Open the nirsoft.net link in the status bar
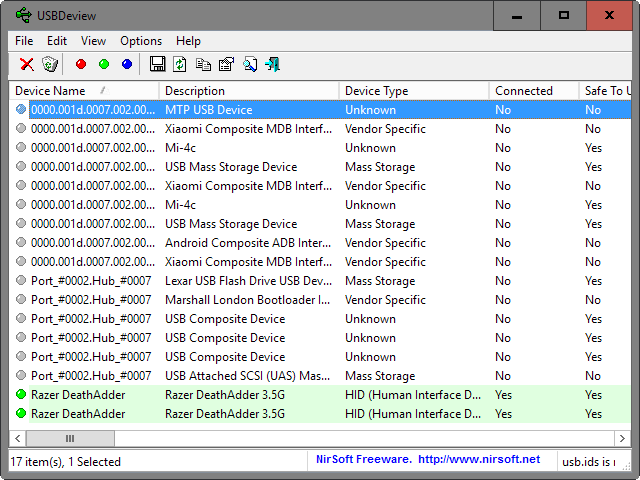 click(x=479, y=460)
